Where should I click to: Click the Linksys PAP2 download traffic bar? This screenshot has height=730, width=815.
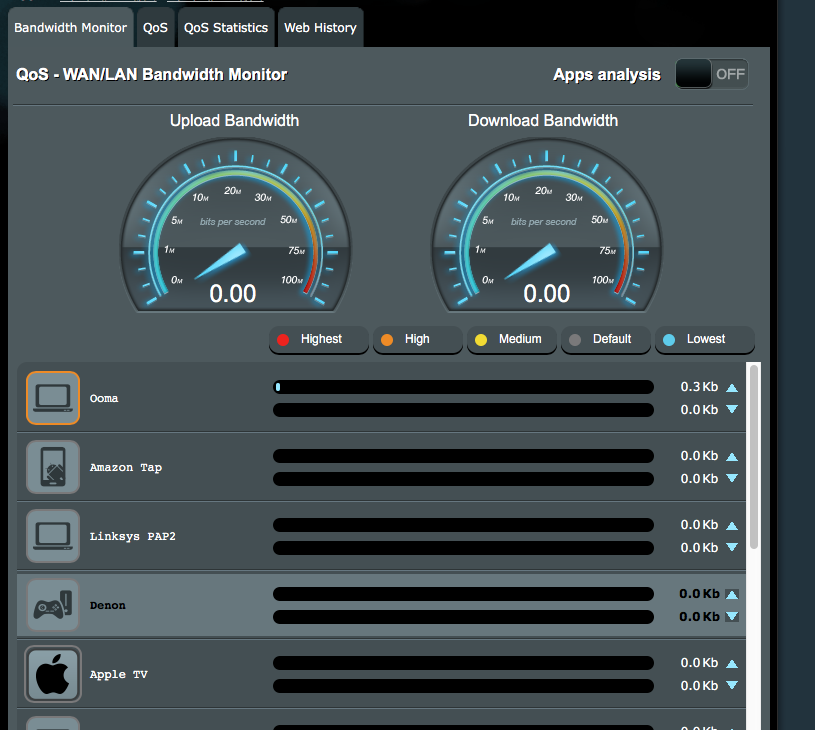click(463, 548)
